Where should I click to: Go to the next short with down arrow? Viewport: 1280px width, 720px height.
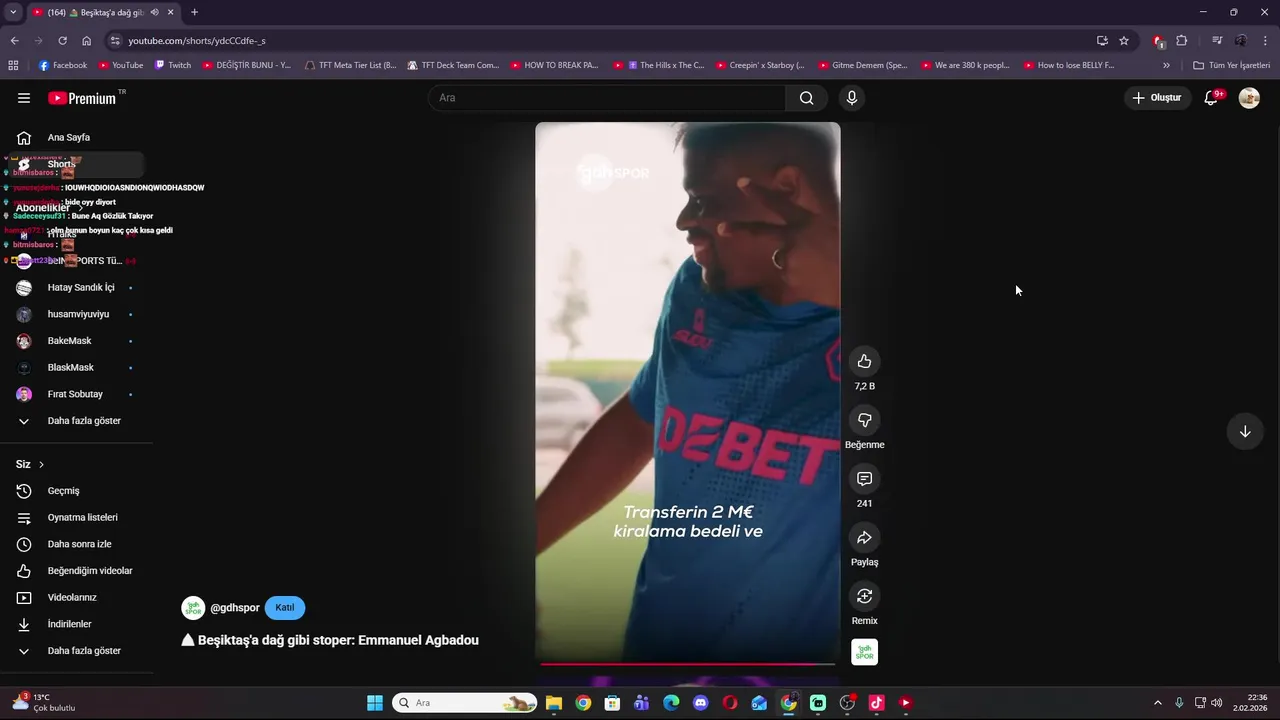(x=1245, y=432)
